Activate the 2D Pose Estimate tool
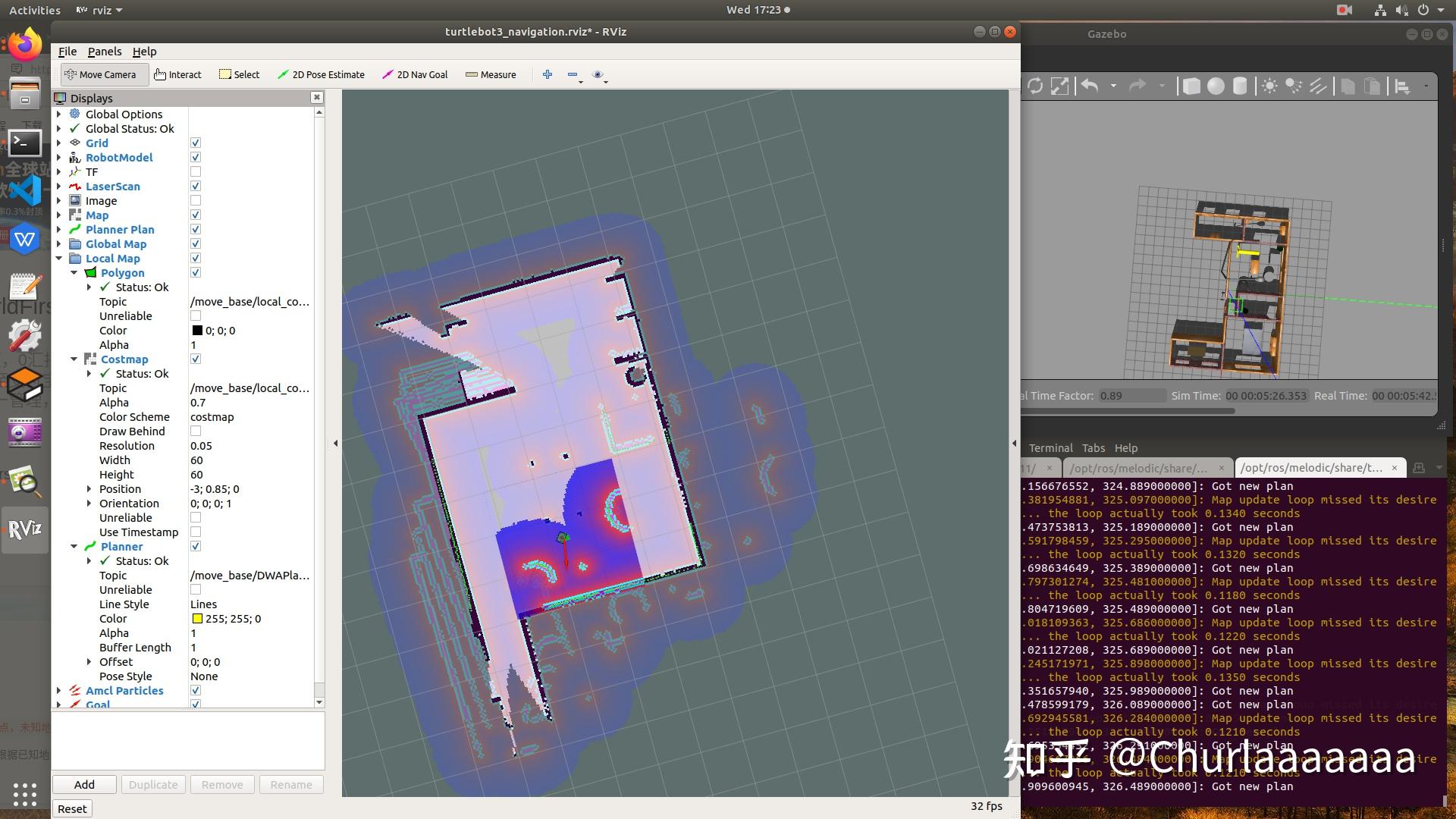This screenshot has height=819, width=1456. pyautogui.click(x=321, y=74)
